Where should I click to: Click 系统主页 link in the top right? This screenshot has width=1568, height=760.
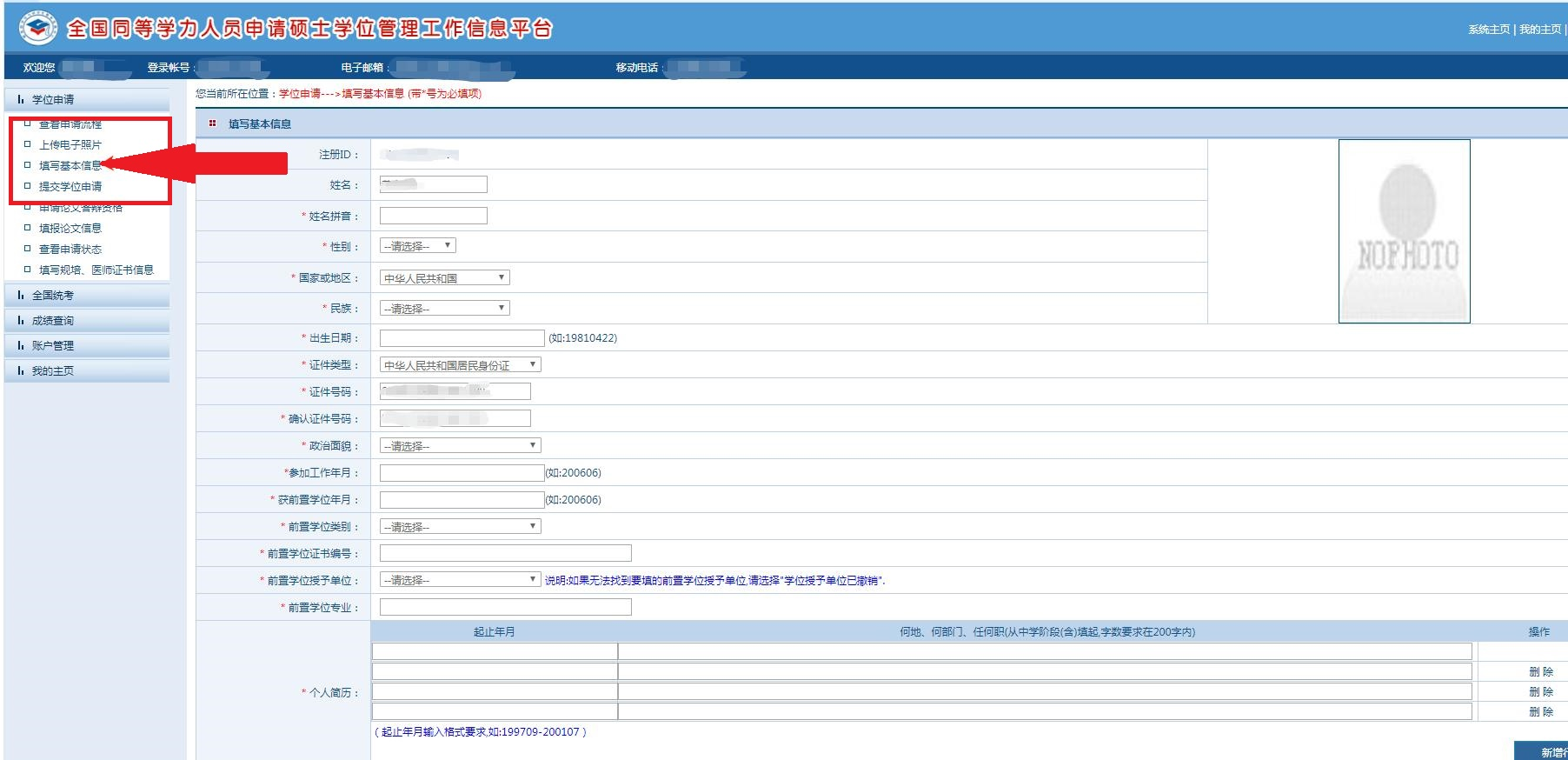pos(1489,30)
